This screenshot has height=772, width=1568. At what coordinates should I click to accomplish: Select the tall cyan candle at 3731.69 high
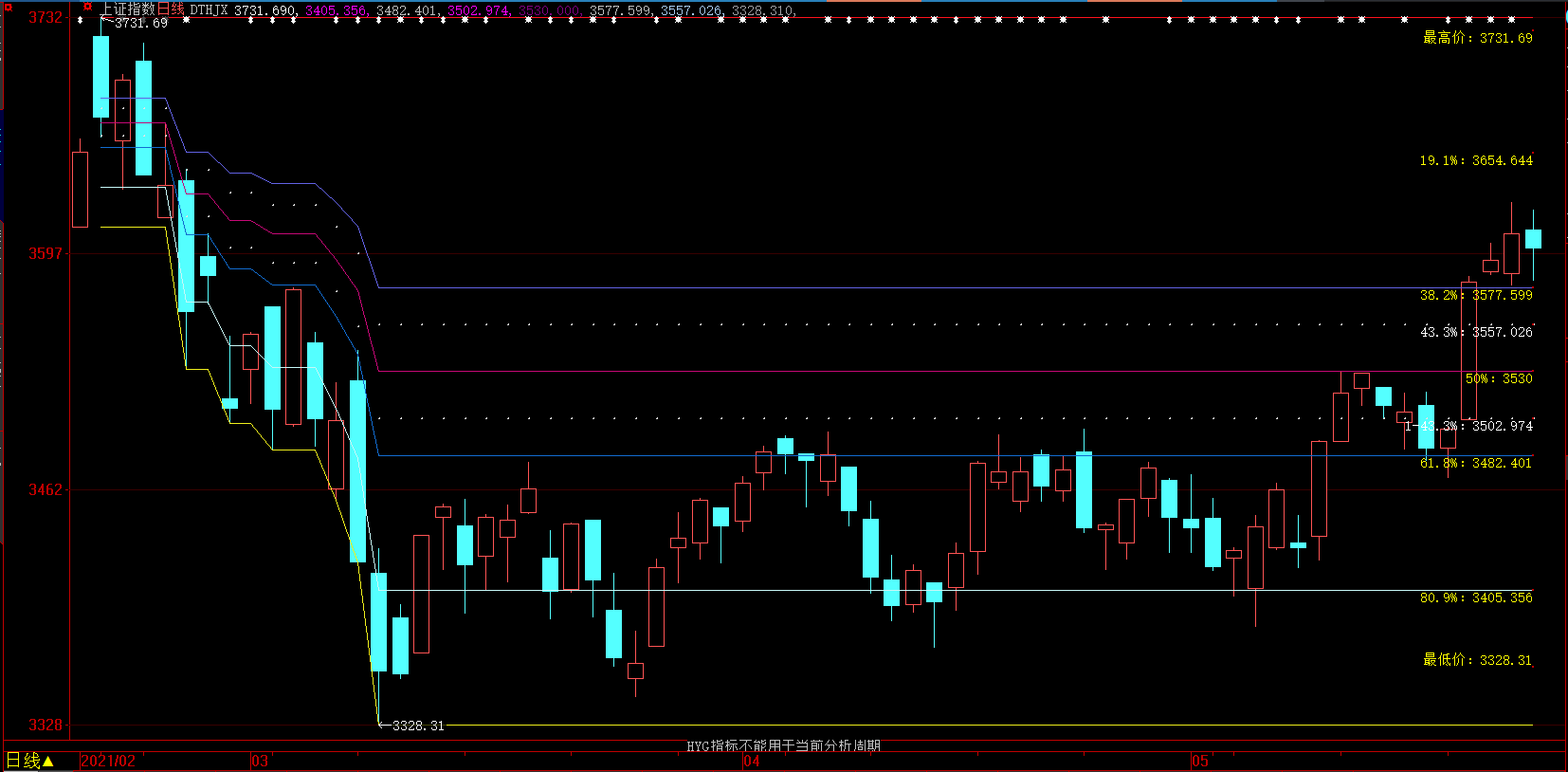(x=100, y=77)
